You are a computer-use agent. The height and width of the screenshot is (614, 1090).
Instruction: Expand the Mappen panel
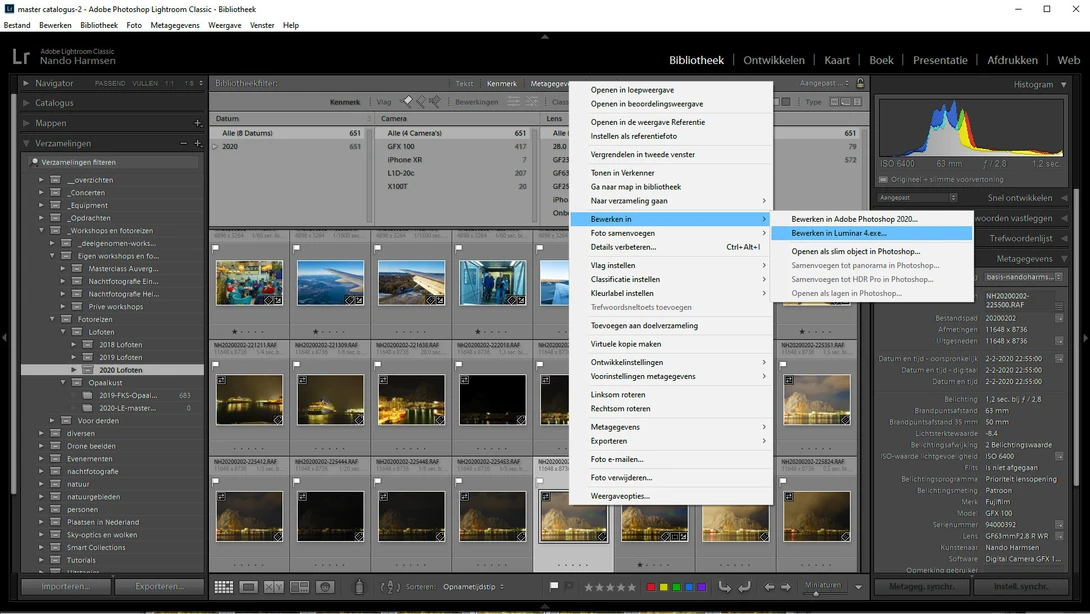tap(26, 123)
